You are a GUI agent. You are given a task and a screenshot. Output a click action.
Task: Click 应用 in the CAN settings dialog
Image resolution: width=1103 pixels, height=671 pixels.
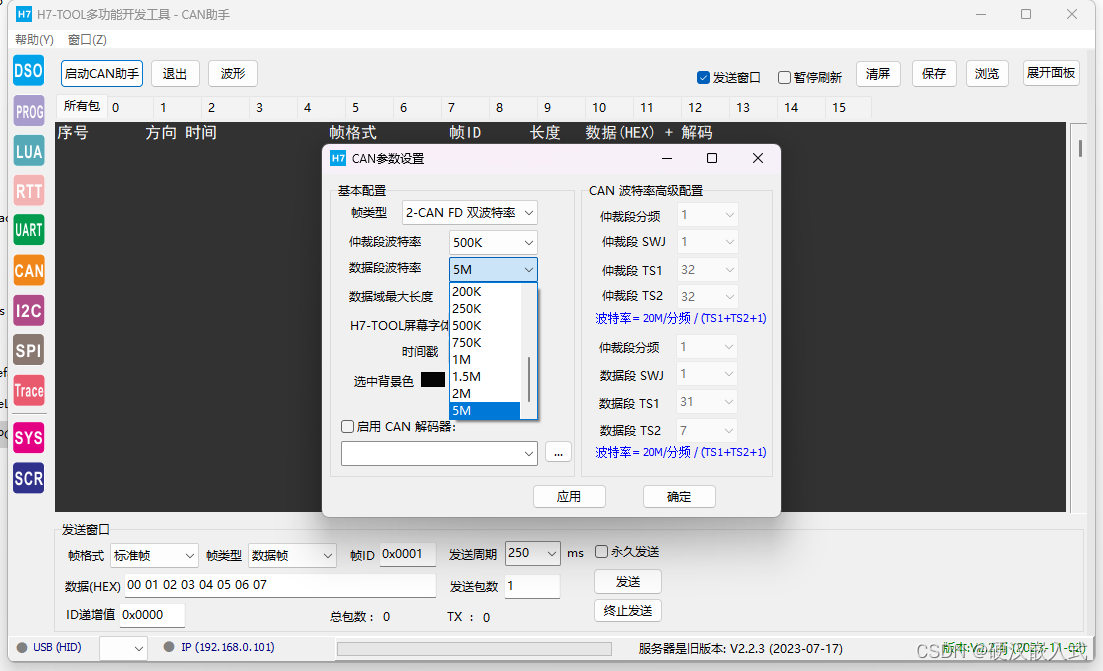click(x=569, y=497)
